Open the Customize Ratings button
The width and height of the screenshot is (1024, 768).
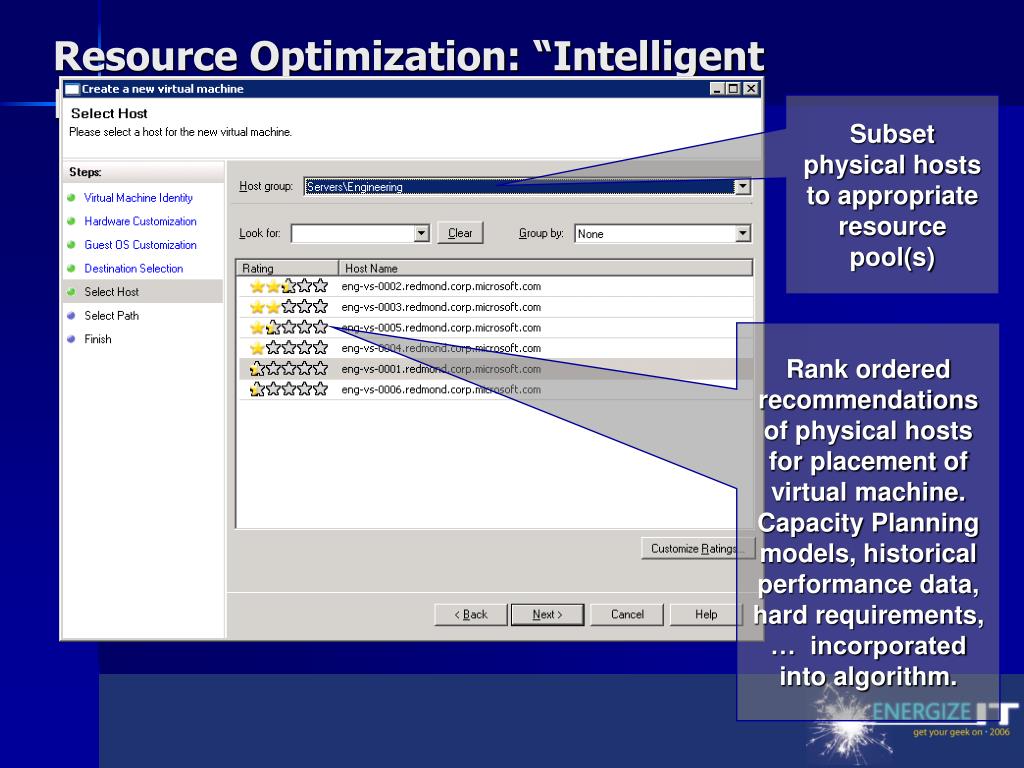pyautogui.click(x=697, y=549)
